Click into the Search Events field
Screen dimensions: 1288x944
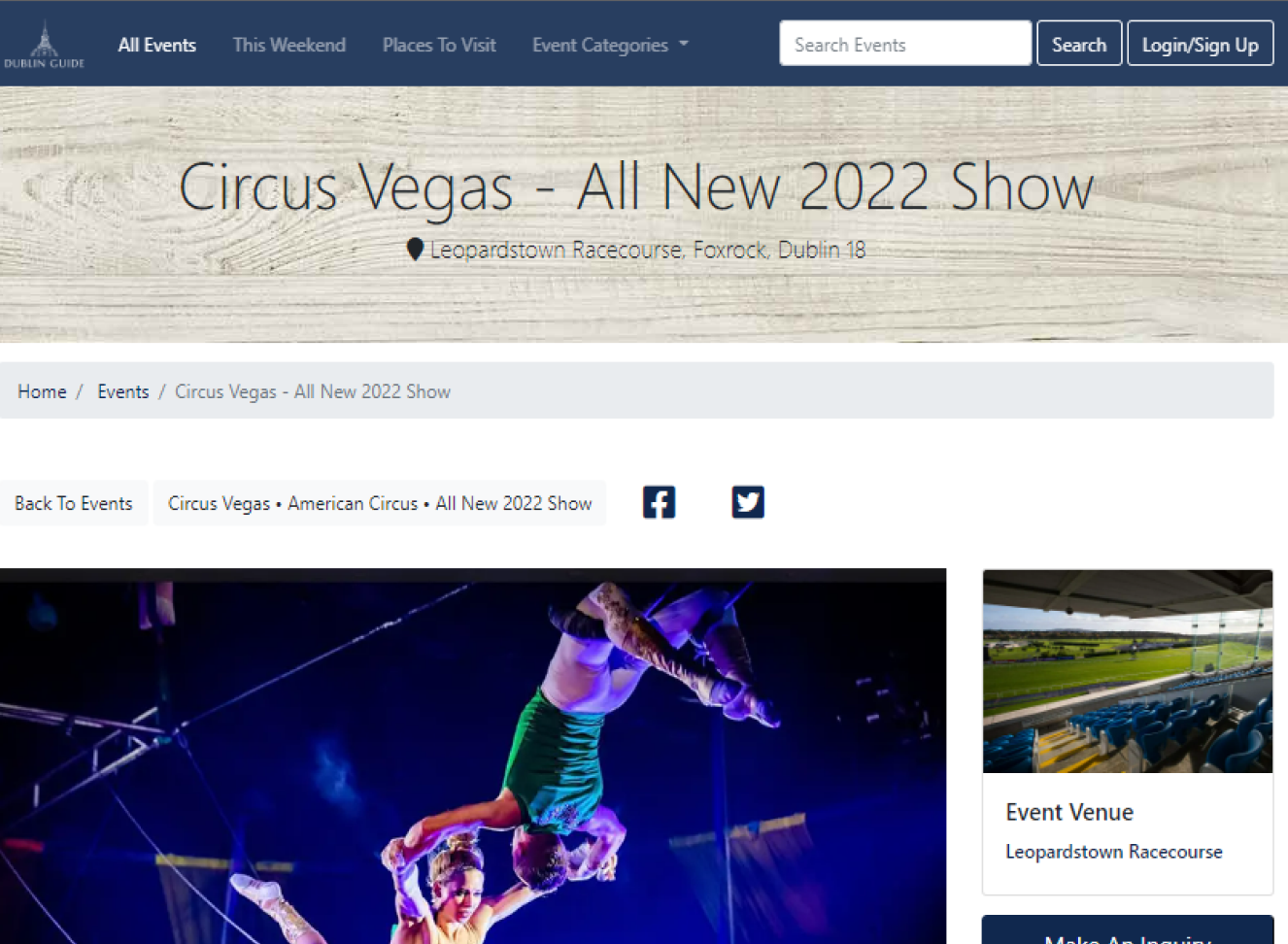905,44
